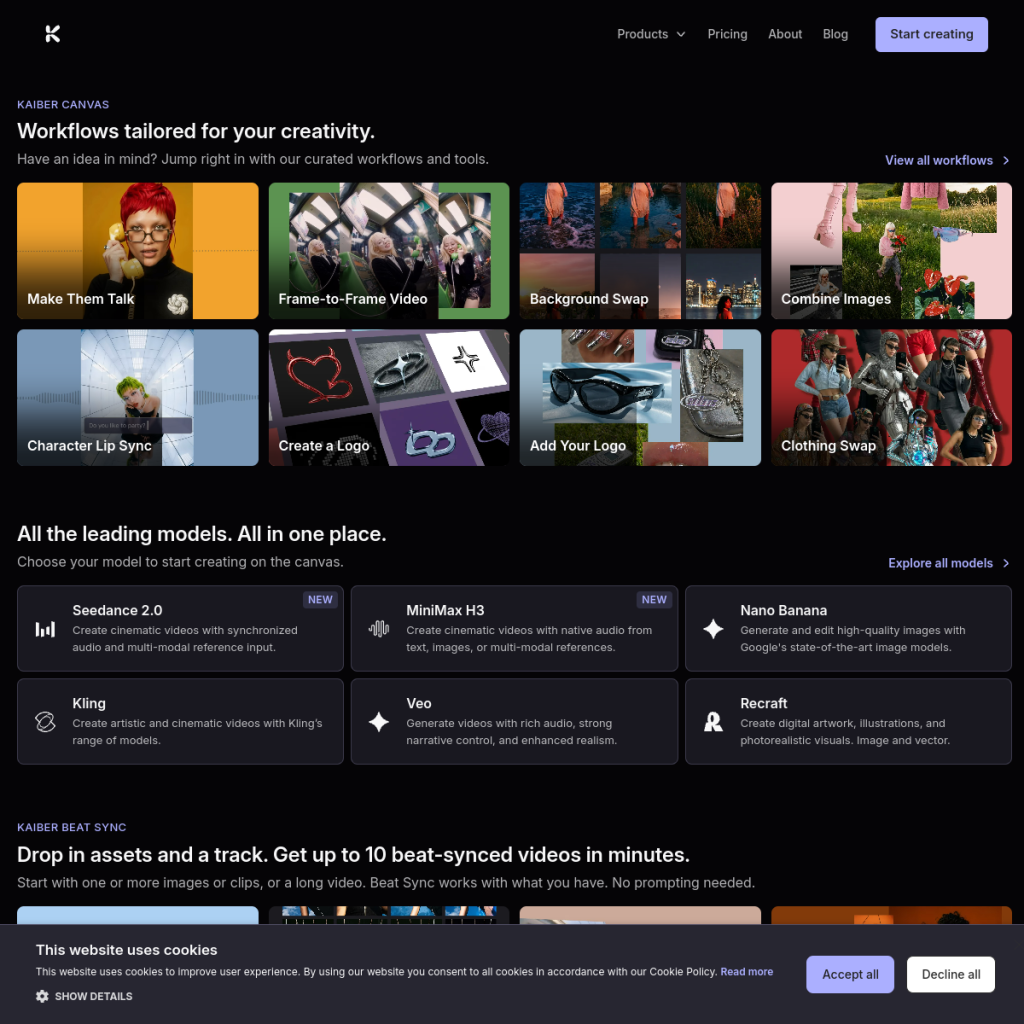The width and height of the screenshot is (1024, 1024).
Task: Select the Seedance 2.0 model title
Action: [x=118, y=611]
